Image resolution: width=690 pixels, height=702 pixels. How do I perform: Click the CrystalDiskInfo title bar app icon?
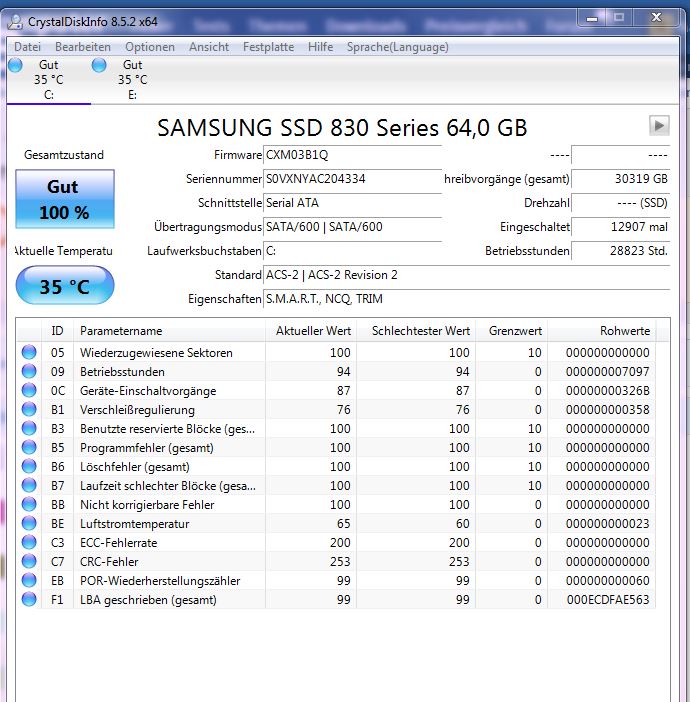[x=15, y=21]
